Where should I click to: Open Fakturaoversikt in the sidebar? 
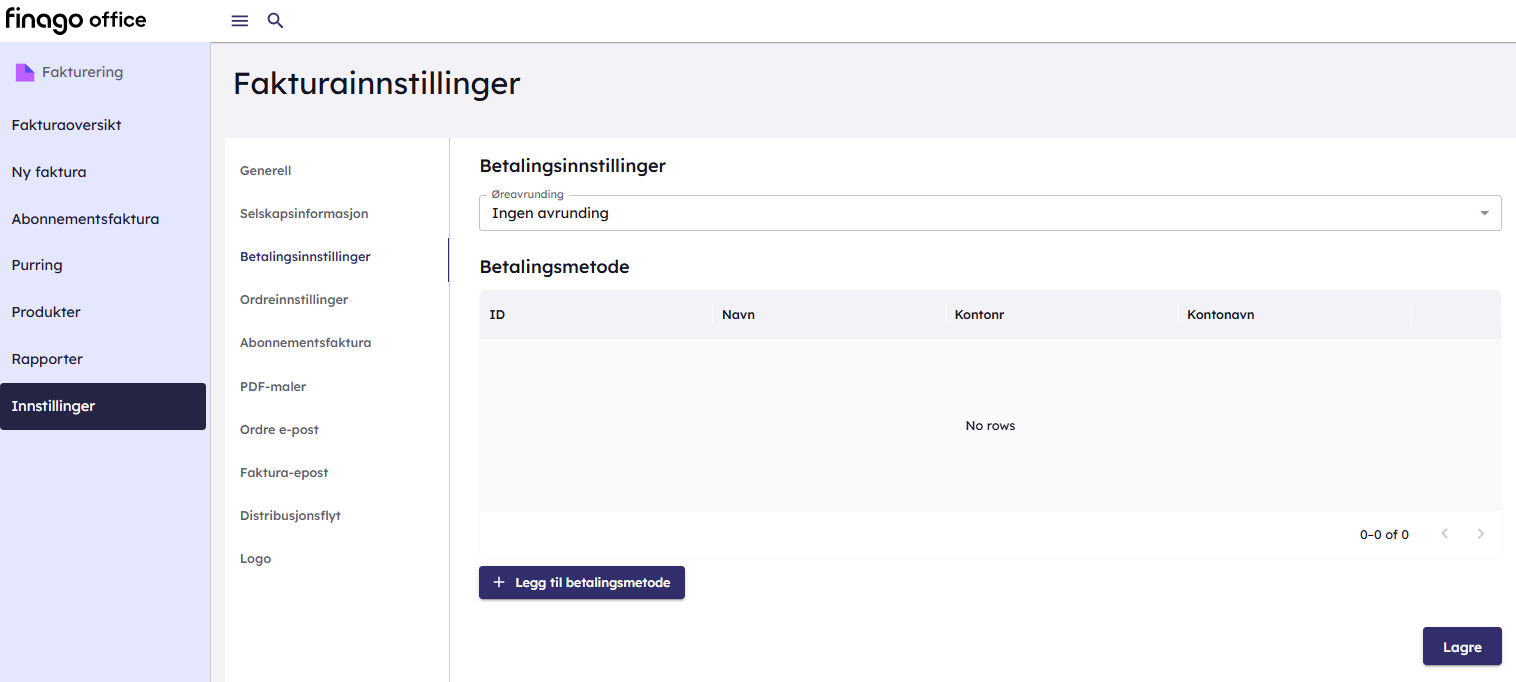coord(67,125)
